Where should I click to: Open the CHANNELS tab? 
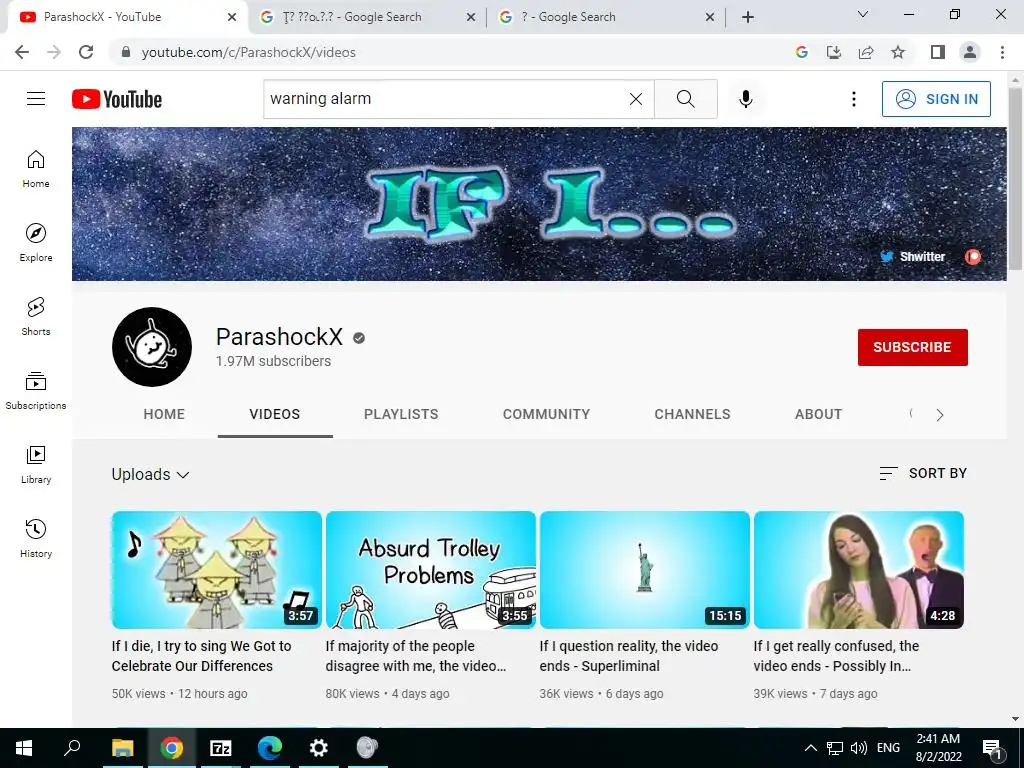(692, 414)
